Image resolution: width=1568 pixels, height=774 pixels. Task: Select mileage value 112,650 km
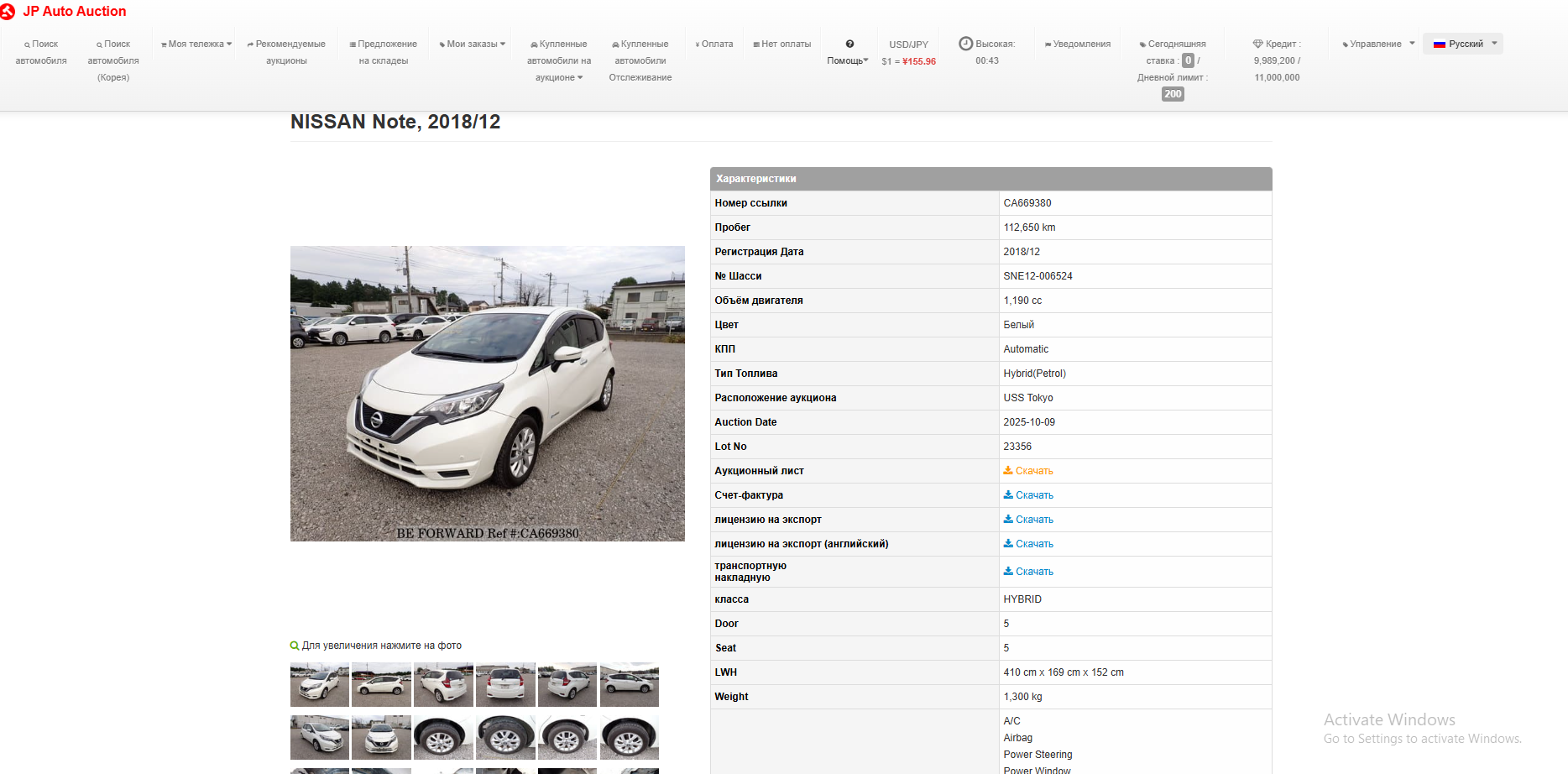pyautogui.click(x=1030, y=227)
